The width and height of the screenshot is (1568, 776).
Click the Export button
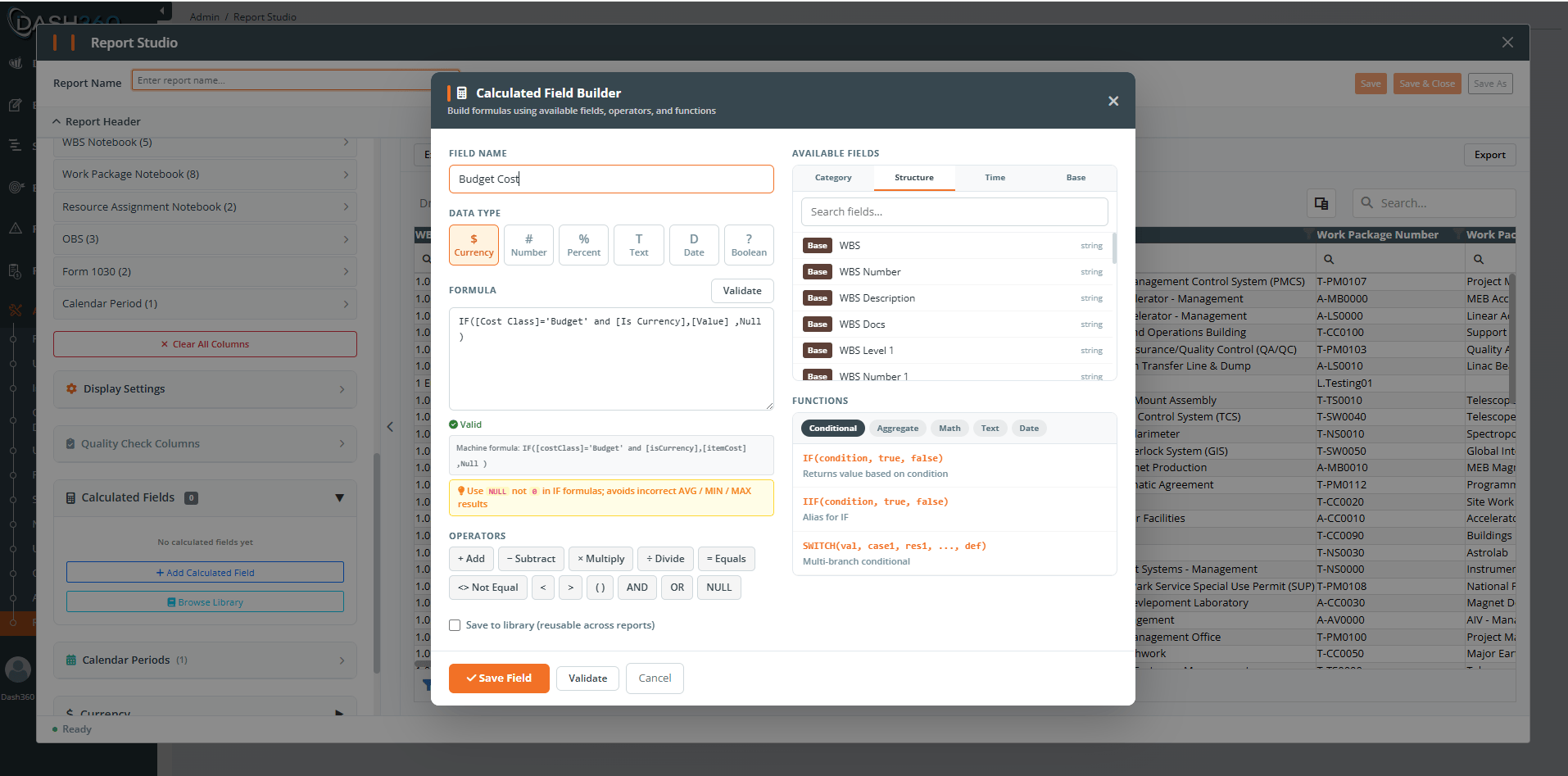(x=1489, y=155)
